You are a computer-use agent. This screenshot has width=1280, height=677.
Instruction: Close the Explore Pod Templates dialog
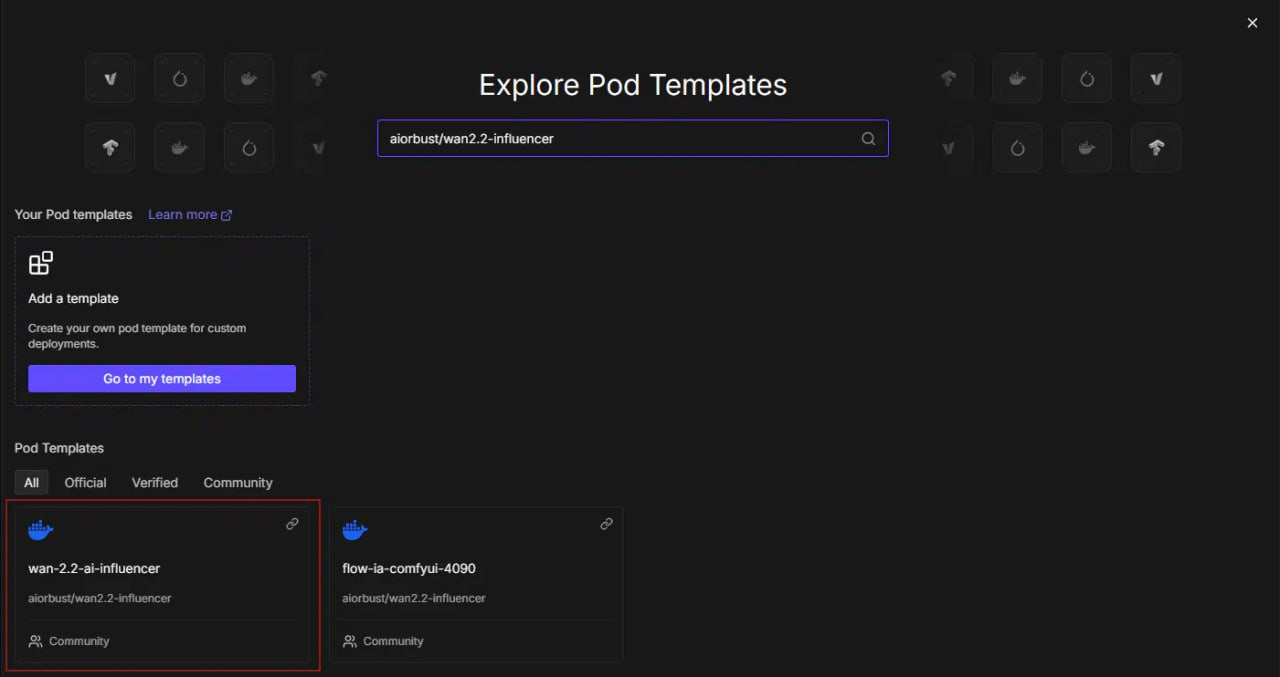tap(1252, 23)
